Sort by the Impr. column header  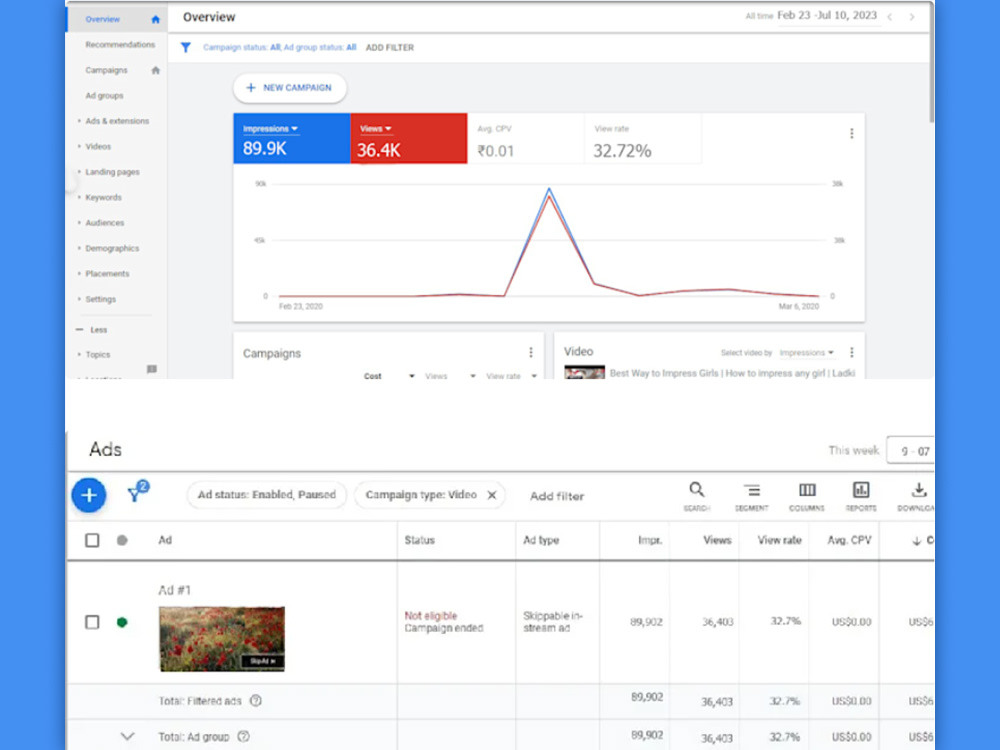coord(650,540)
